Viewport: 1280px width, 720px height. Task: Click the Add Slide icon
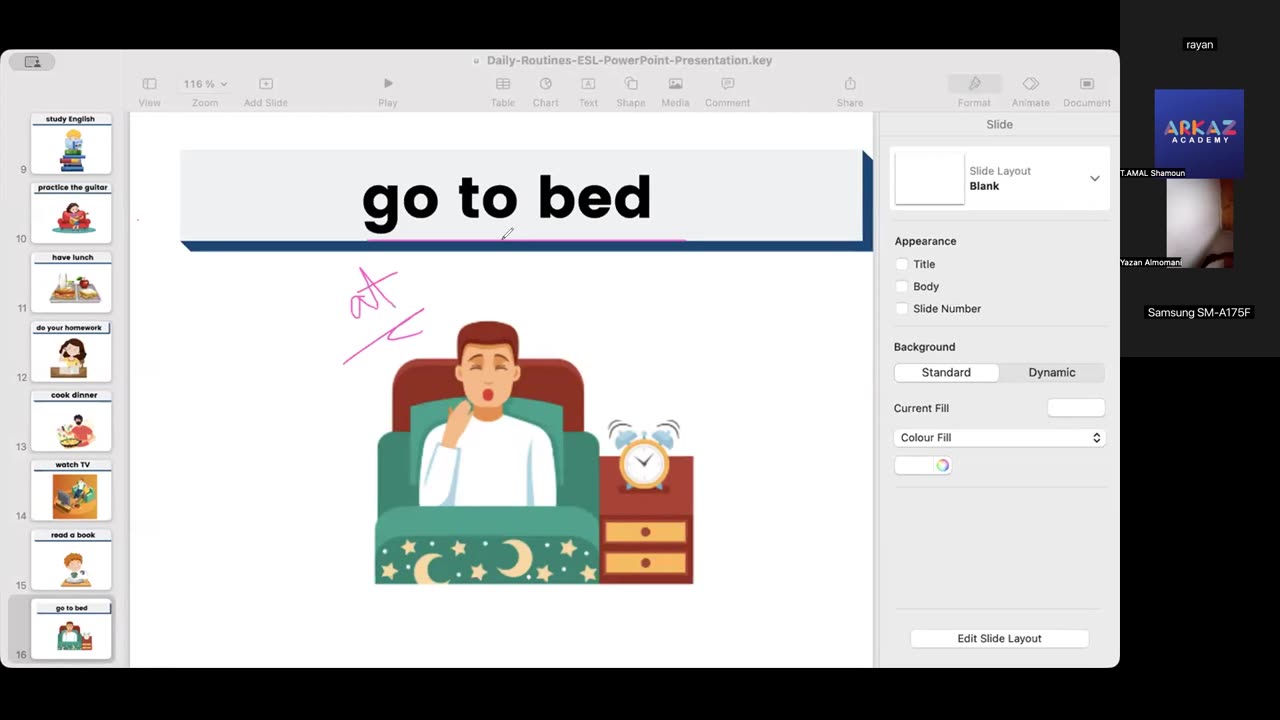[266, 84]
